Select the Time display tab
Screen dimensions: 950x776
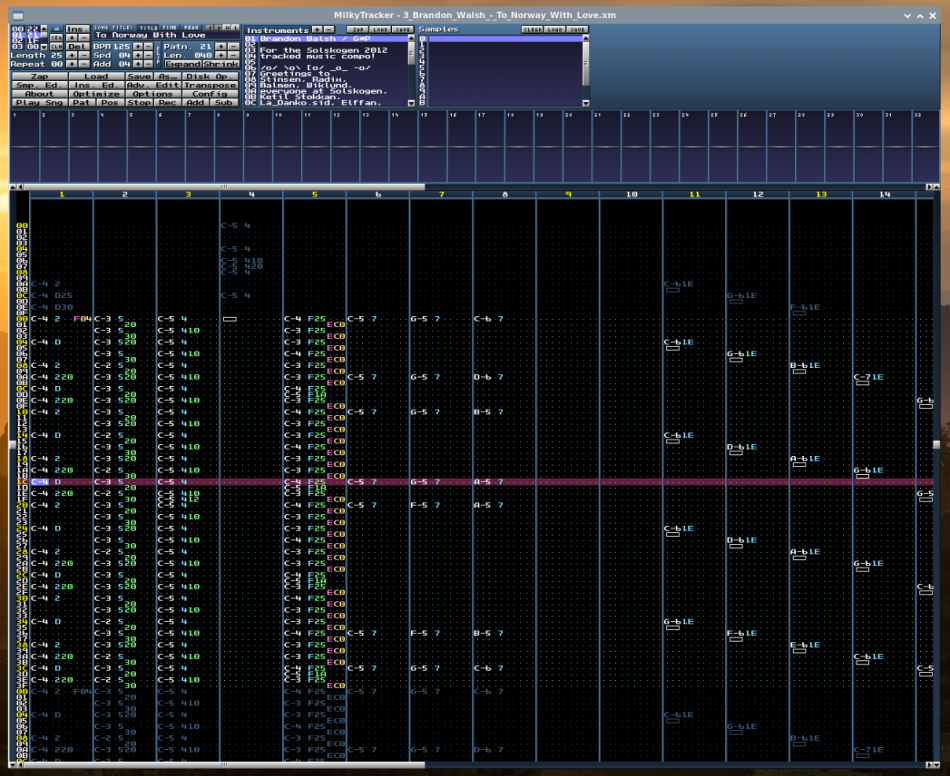(x=171, y=29)
